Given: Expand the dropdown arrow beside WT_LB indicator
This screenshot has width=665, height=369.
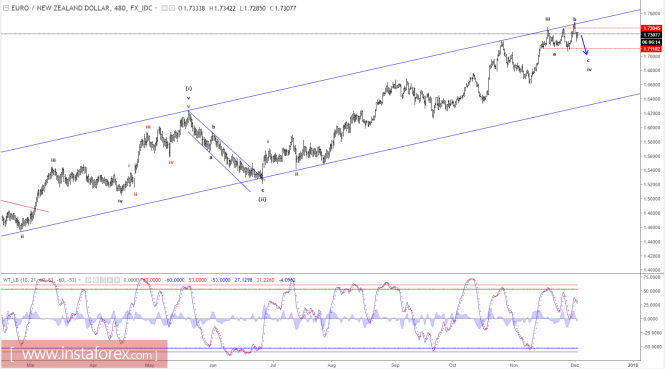Looking at the screenshot, I should click(80, 280).
